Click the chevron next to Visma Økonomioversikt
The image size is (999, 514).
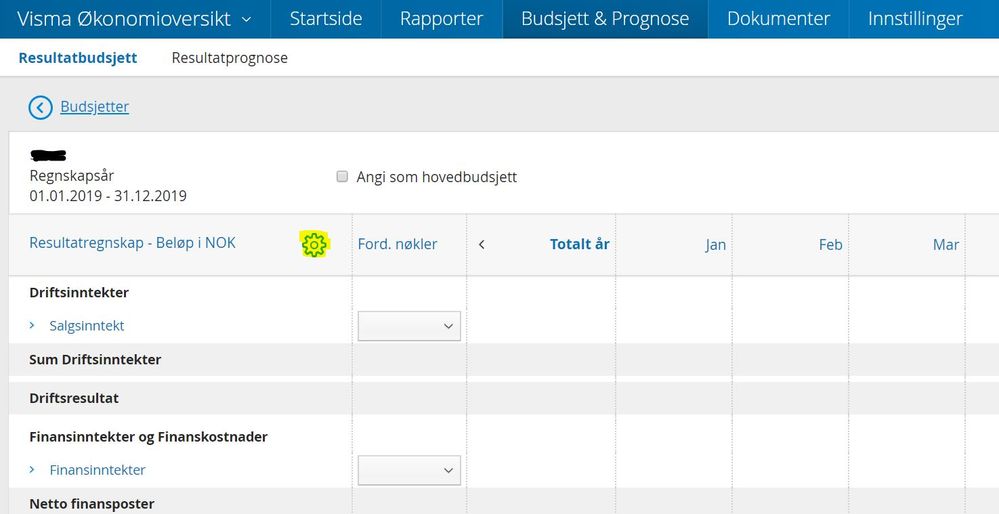247,19
